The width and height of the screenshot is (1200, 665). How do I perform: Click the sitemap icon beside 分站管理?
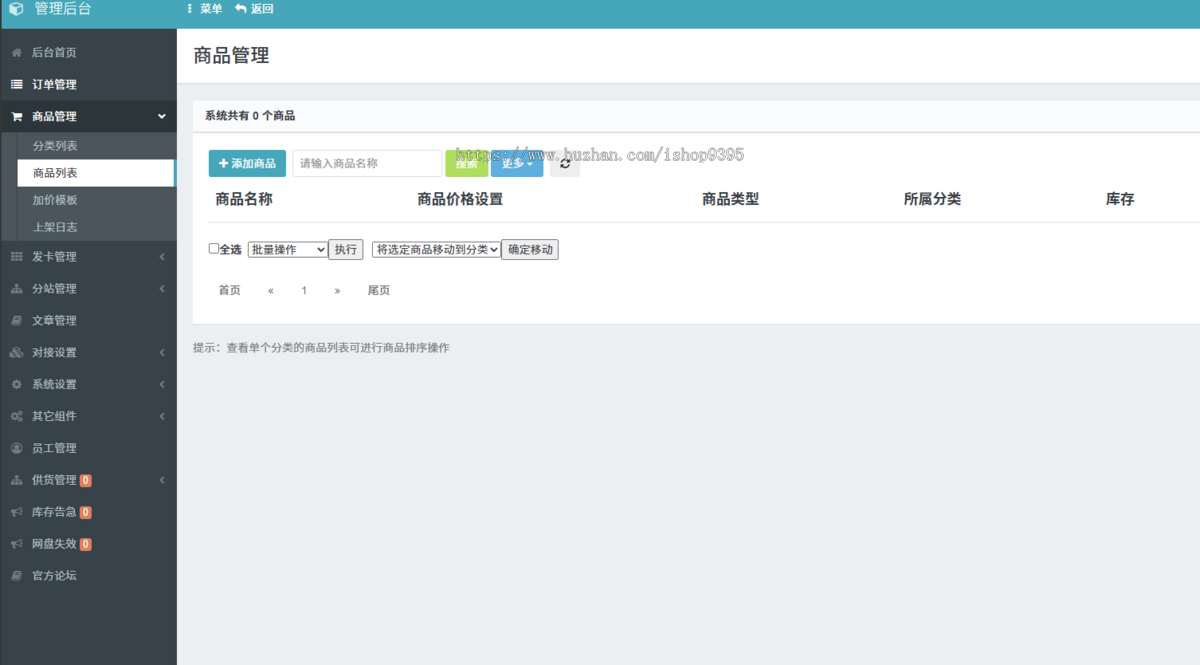pos(16,289)
